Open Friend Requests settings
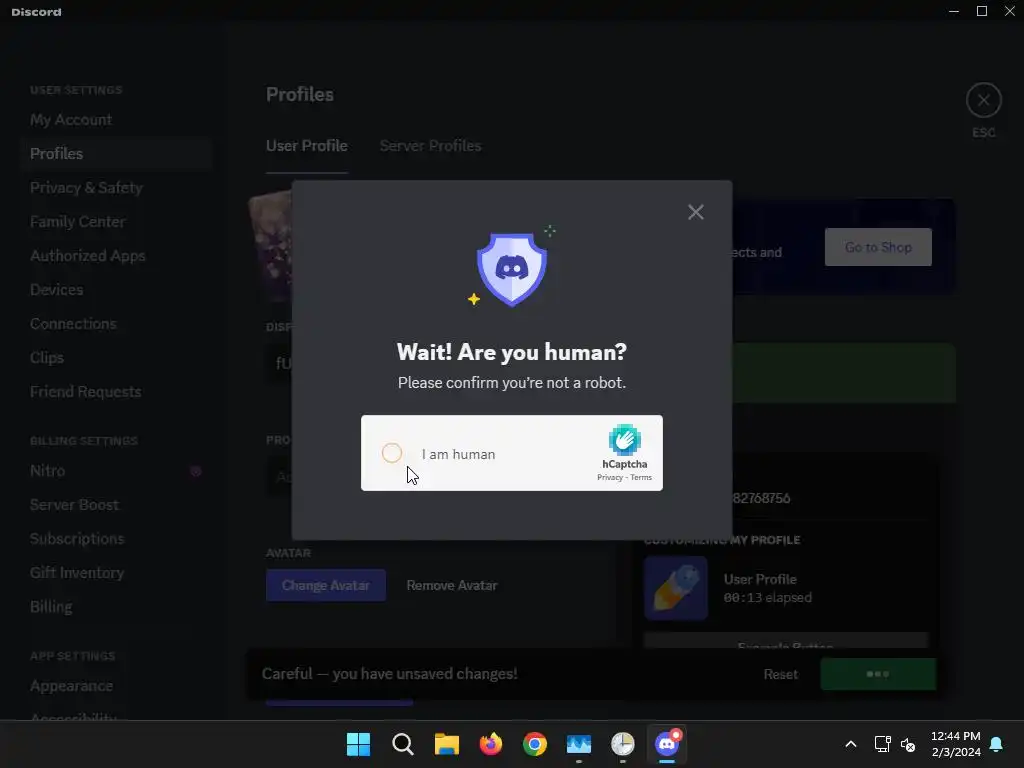This screenshot has width=1024, height=768. pos(86,391)
